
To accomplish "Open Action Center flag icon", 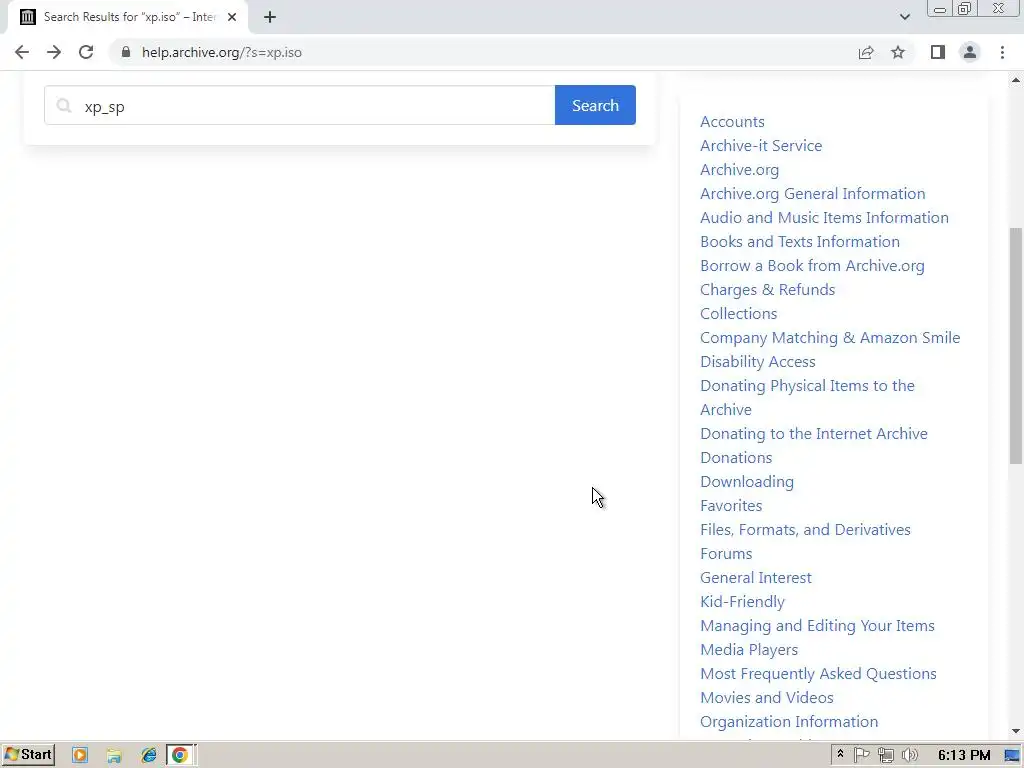I will tap(861, 756).
